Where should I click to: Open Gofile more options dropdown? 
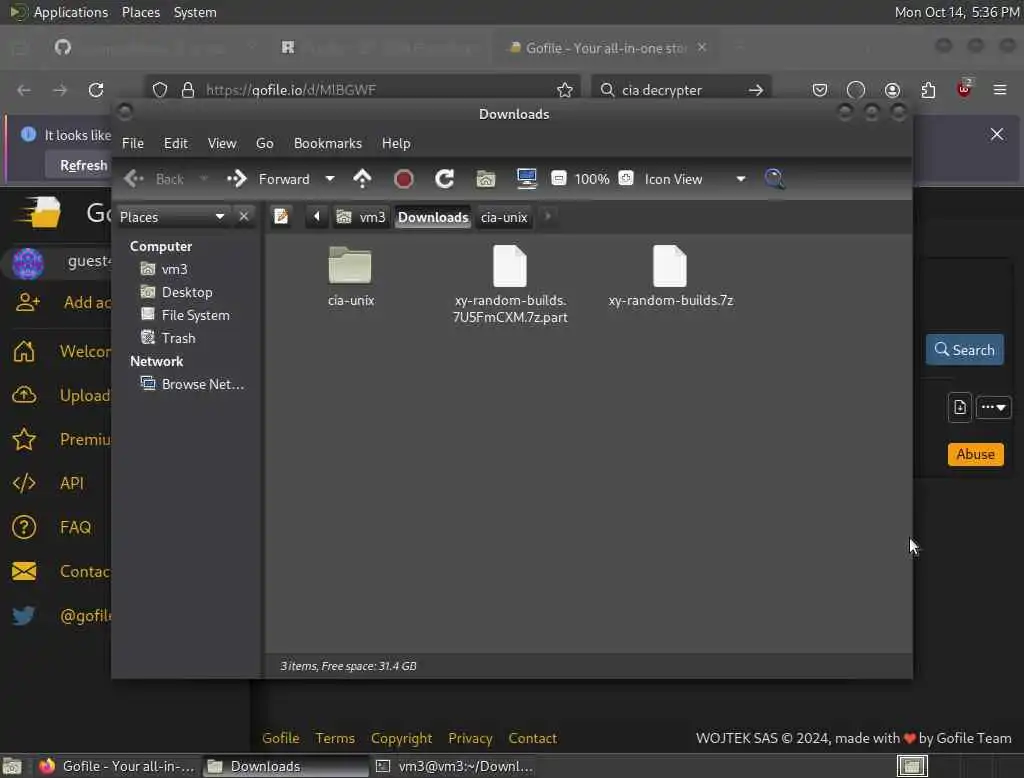[x=993, y=407]
